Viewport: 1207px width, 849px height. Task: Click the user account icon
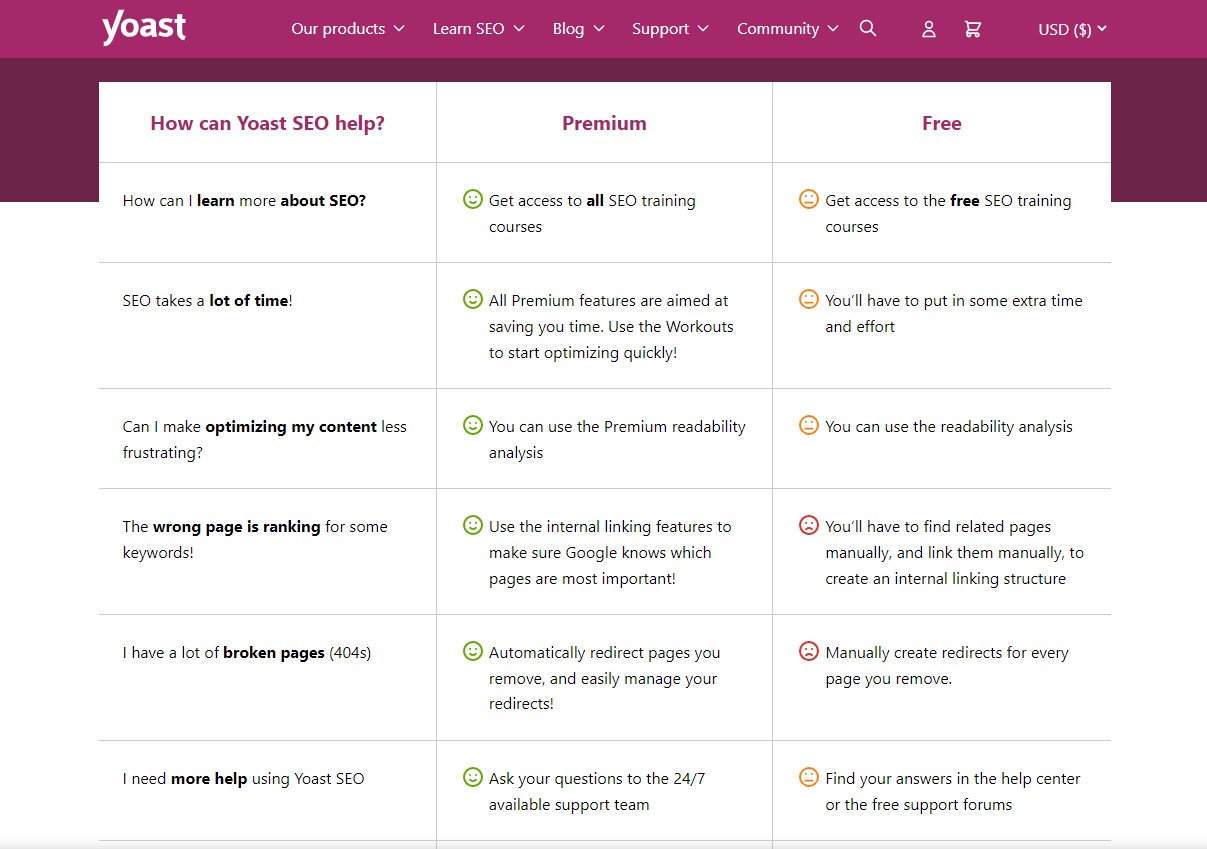pyautogui.click(x=929, y=30)
